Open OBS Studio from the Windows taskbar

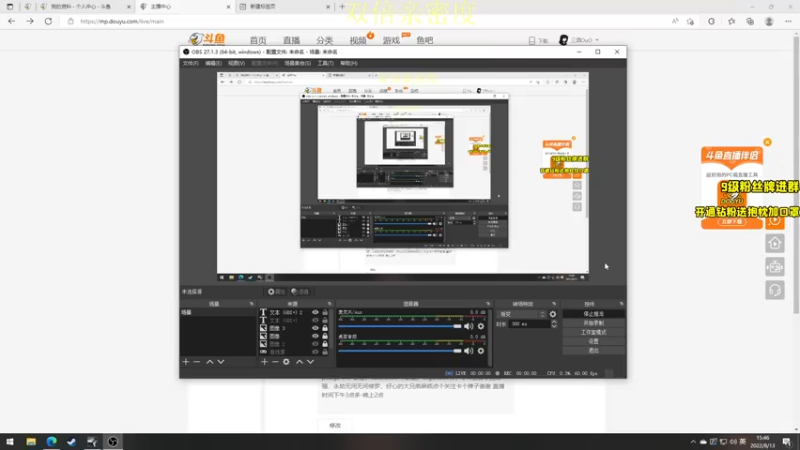tap(113, 441)
